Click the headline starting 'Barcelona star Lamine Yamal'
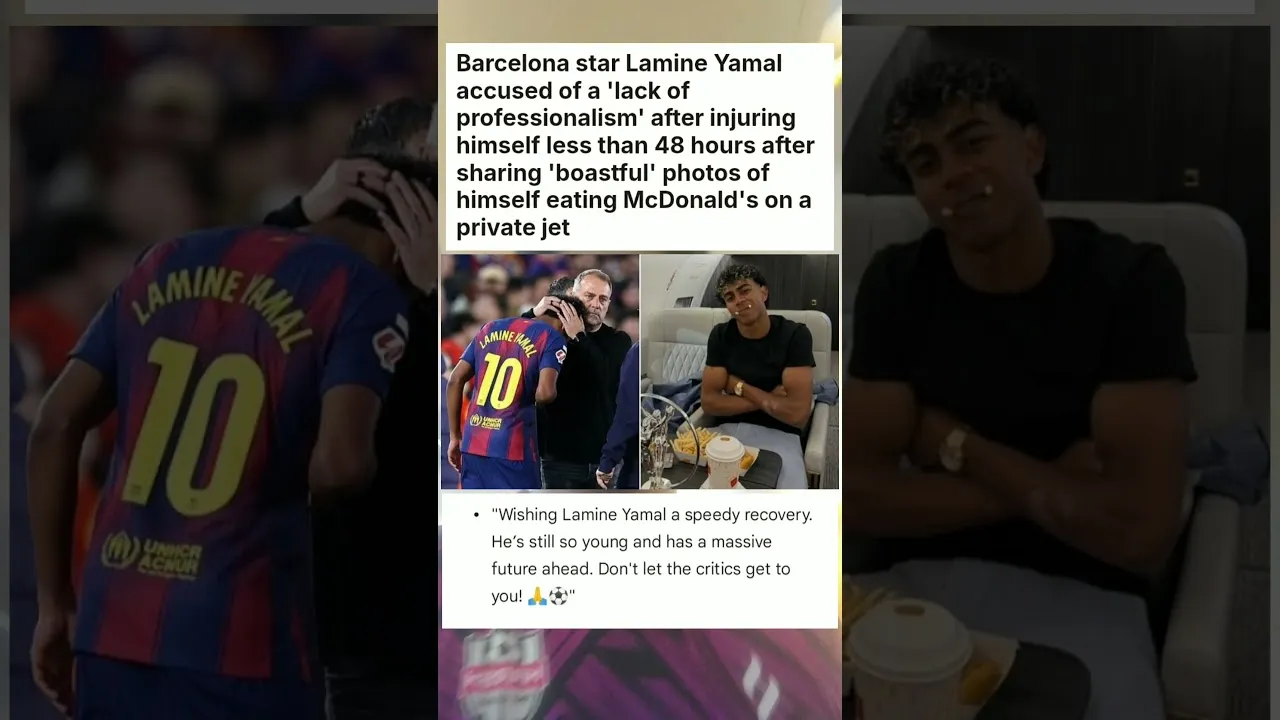 click(636, 146)
